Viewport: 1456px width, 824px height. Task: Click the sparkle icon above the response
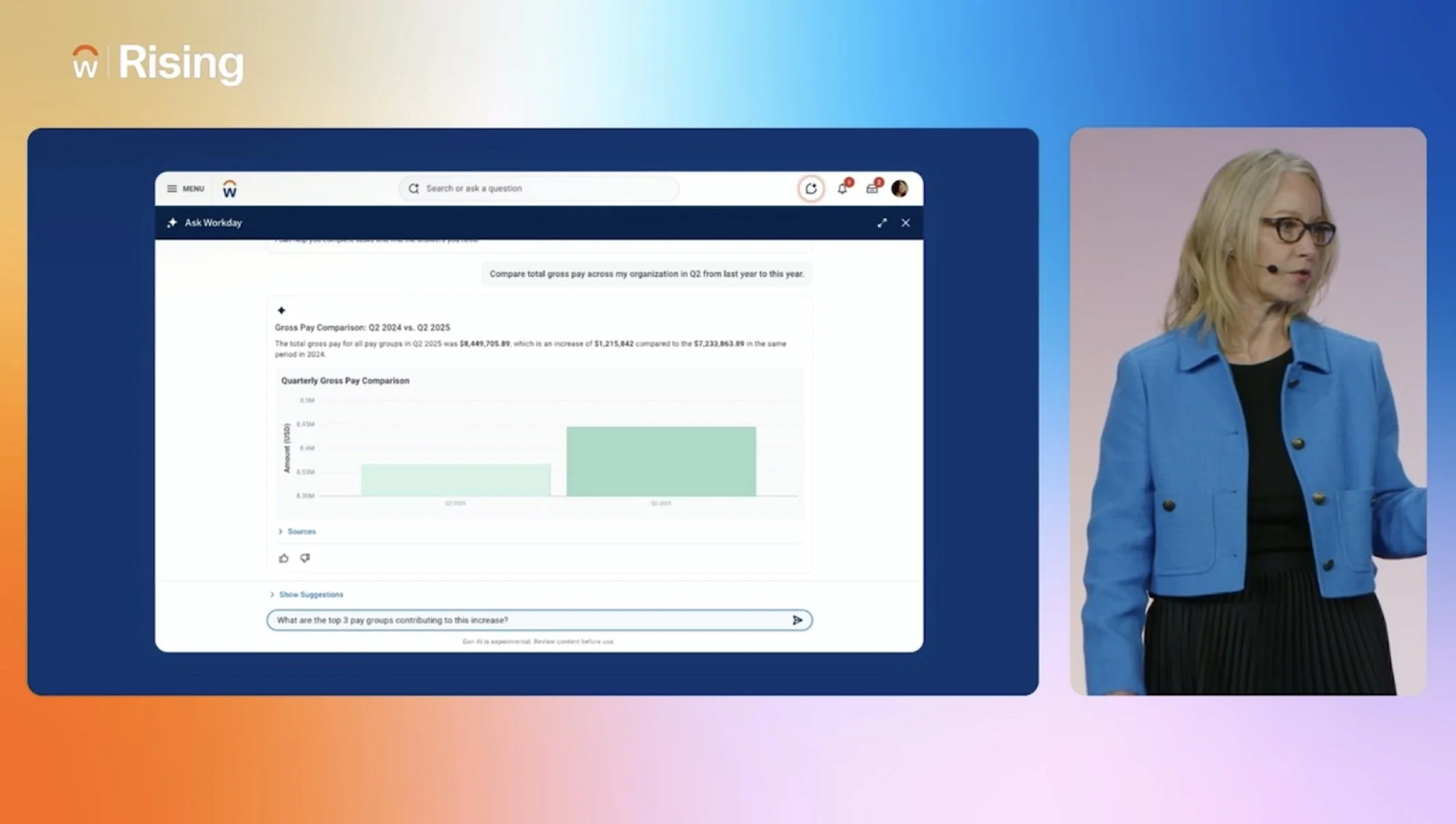tap(281, 310)
